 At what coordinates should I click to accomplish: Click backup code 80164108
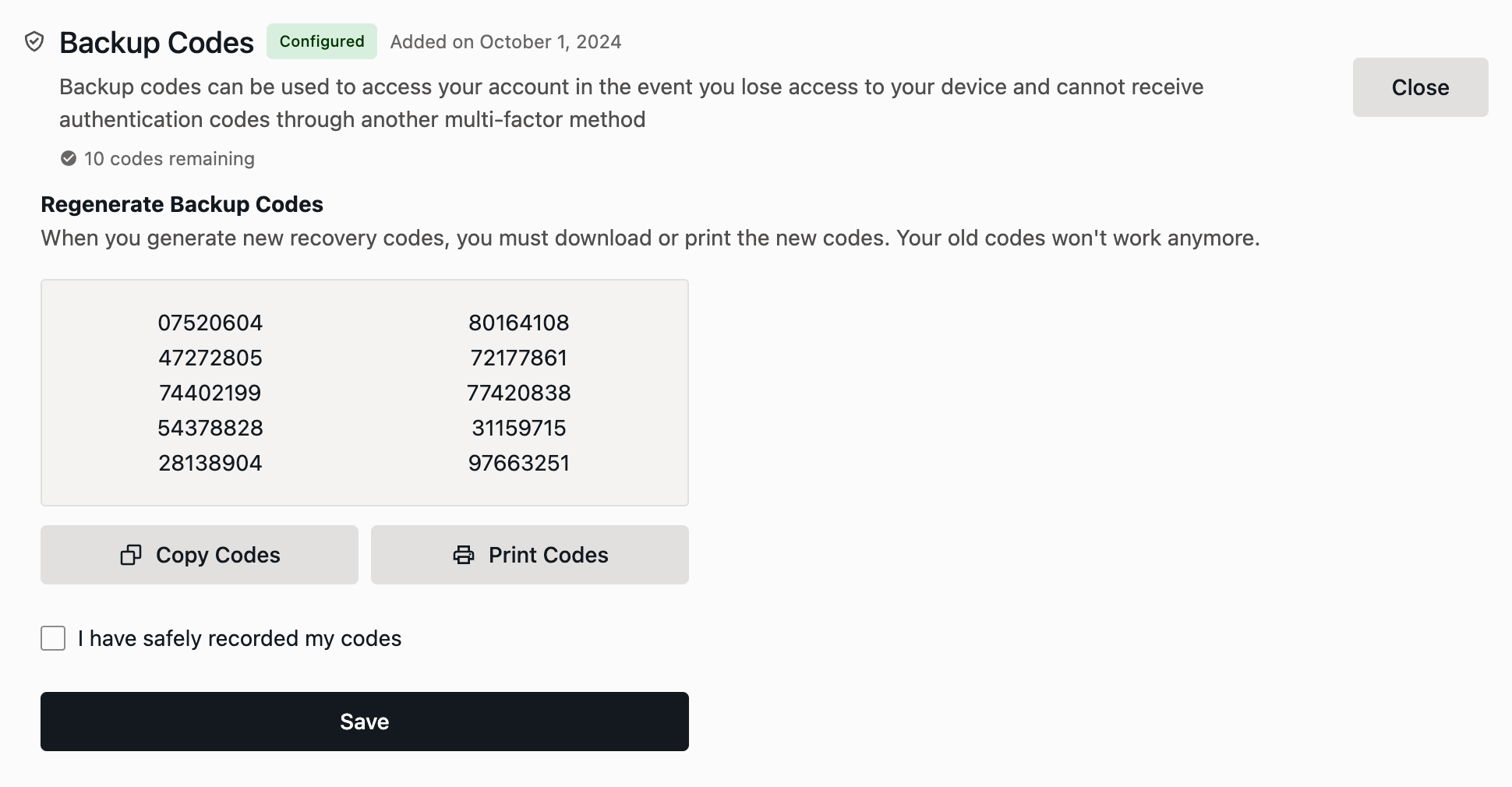click(519, 323)
